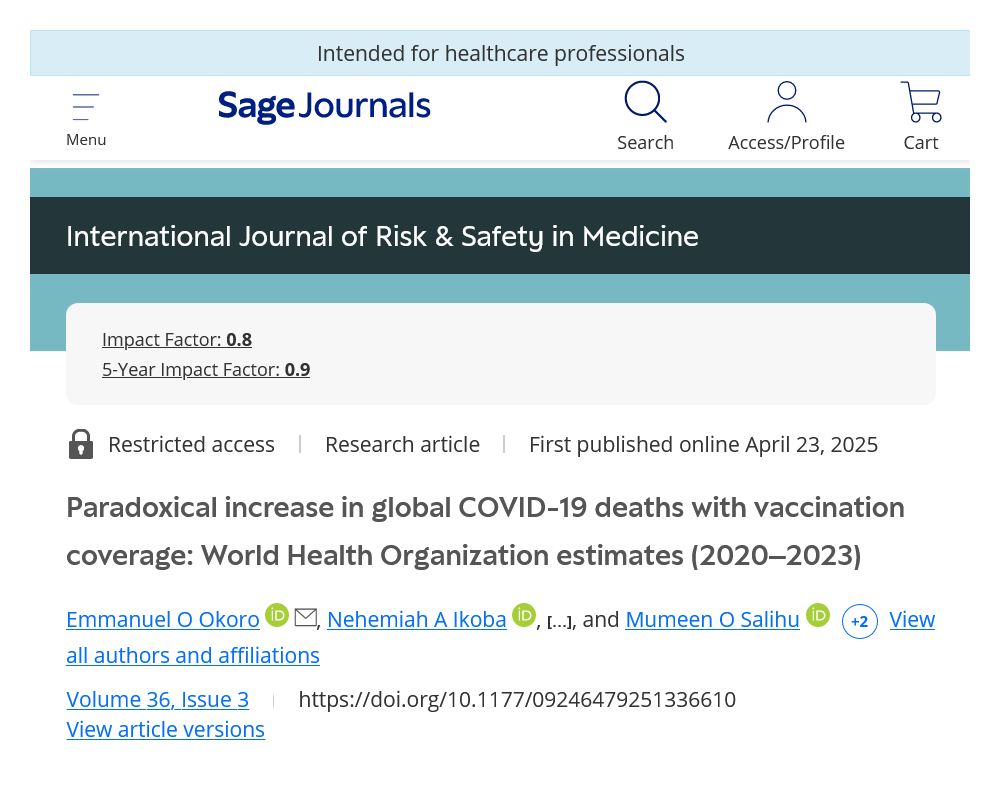Click ORCID icon next to Nehemiah A Ikoba

(524, 615)
